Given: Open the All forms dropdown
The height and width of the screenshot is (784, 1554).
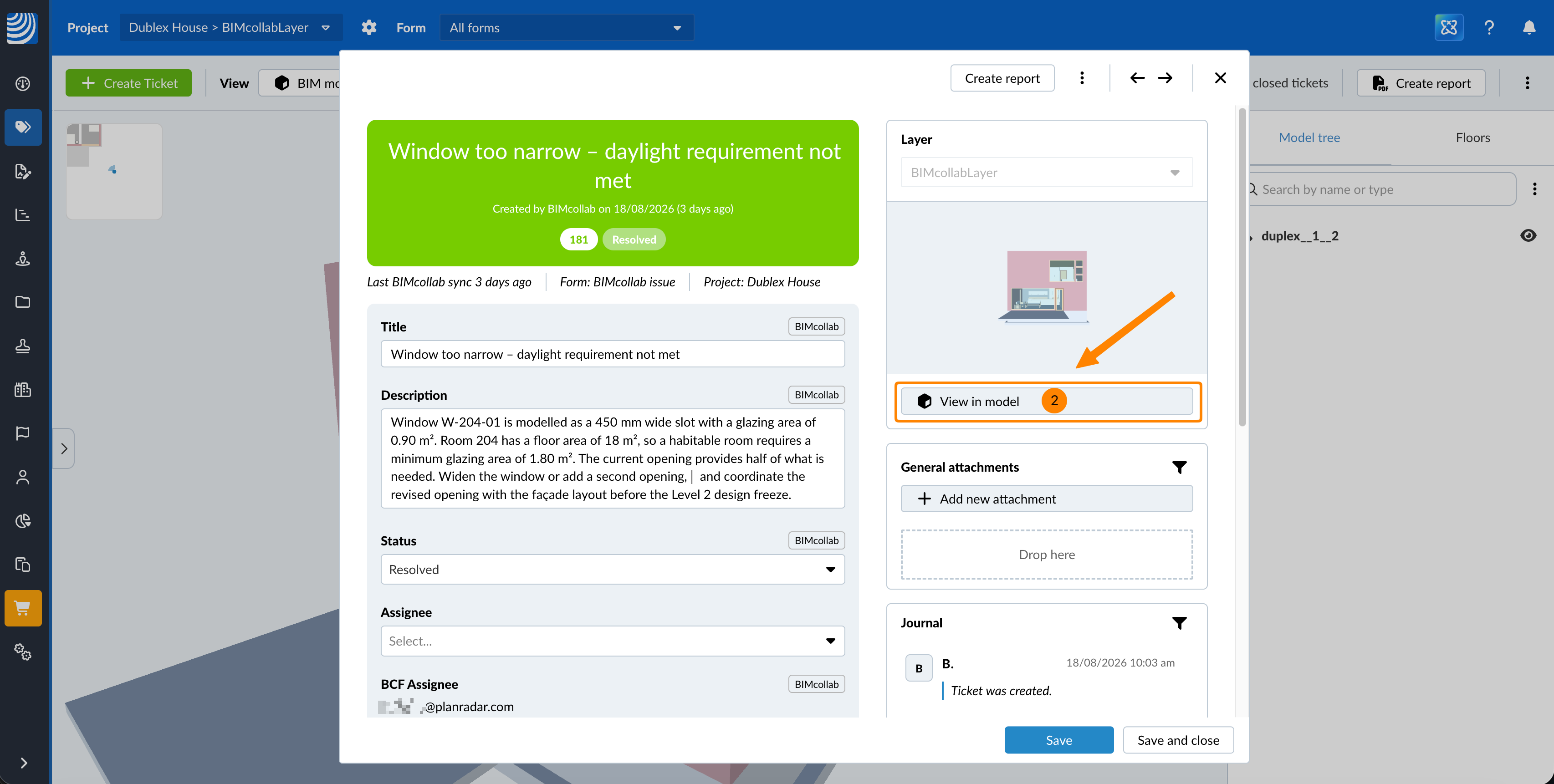Looking at the screenshot, I should click(567, 28).
